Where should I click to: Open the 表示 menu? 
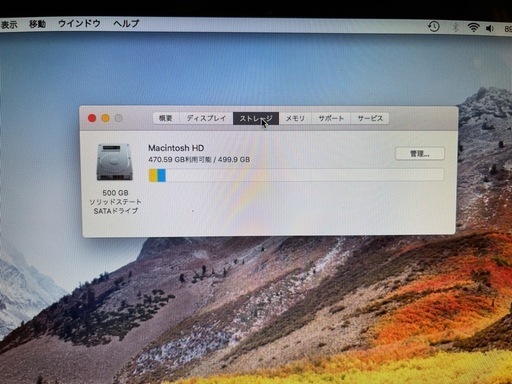pyautogui.click(x=9, y=25)
